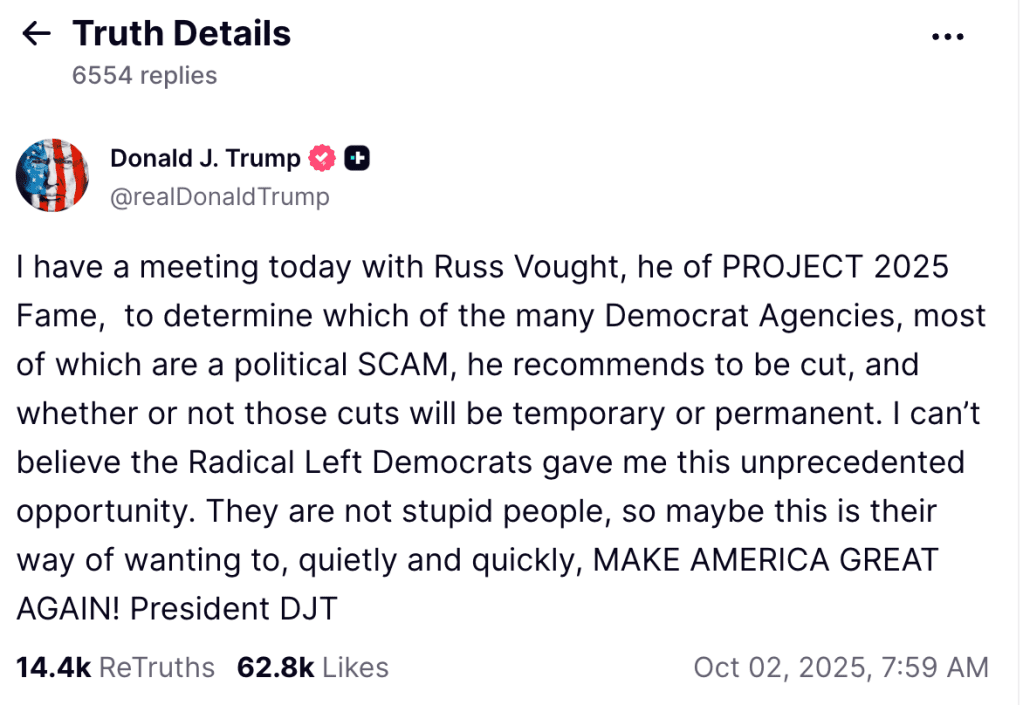
Task: Open the @realDonaldTrump handle link
Action: 219,197
